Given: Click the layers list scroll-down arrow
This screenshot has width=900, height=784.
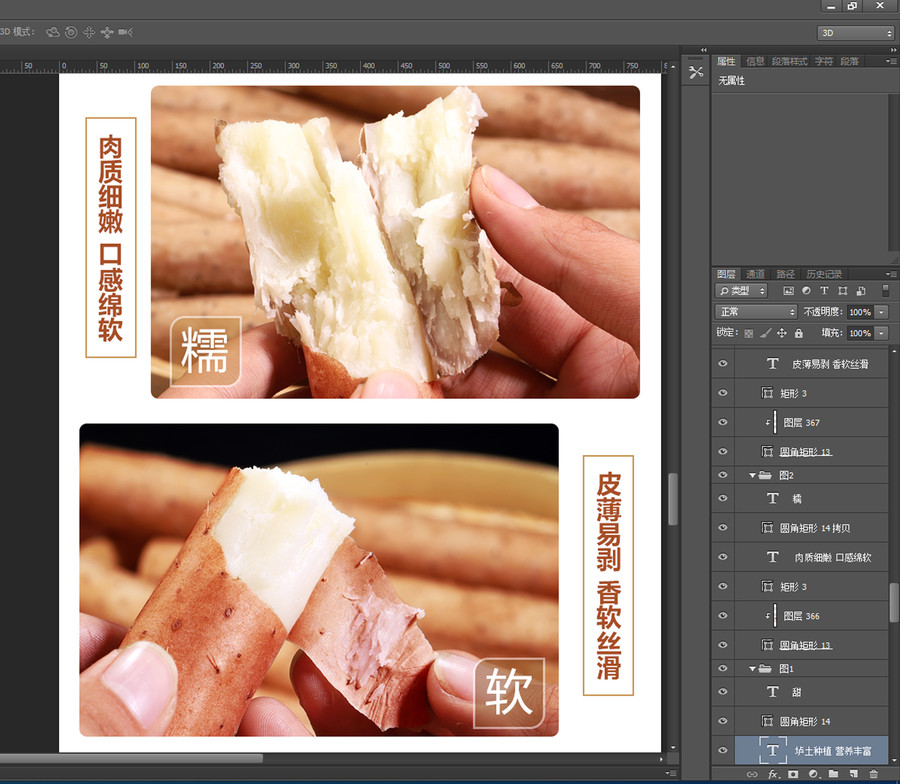Looking at the screenshot, I should (x=894, y=760).
